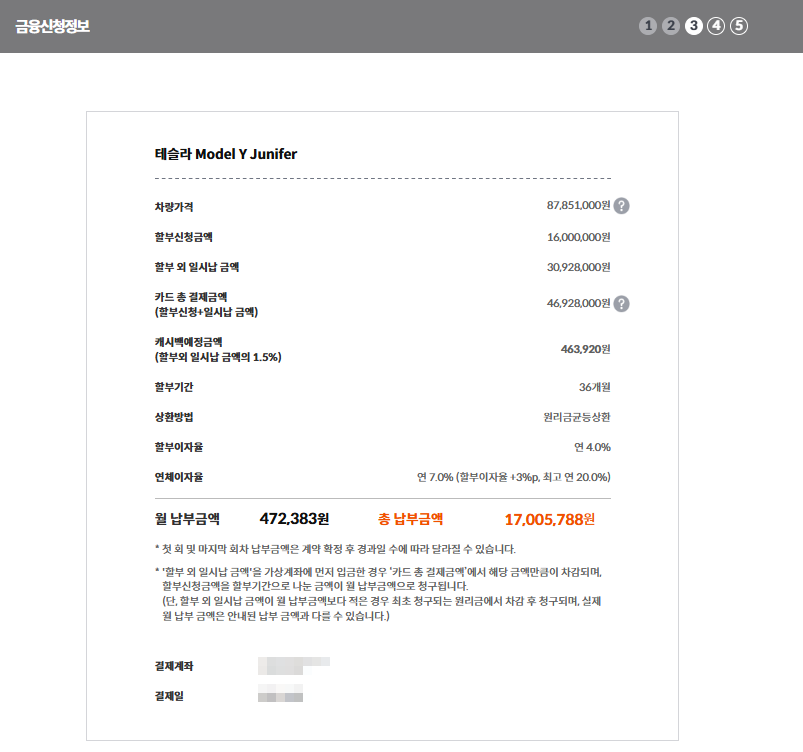Image resolution: width=803 pixels, height=752 pixels.
Task: Click the 상환방법 label
Action: pyautogui.click(x=174, y=417)
